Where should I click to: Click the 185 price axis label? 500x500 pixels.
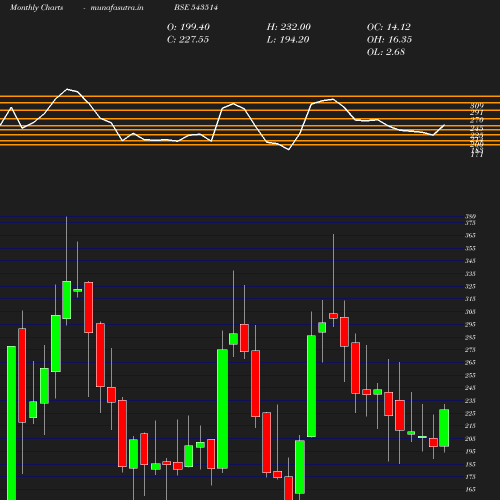pos(470,465)
